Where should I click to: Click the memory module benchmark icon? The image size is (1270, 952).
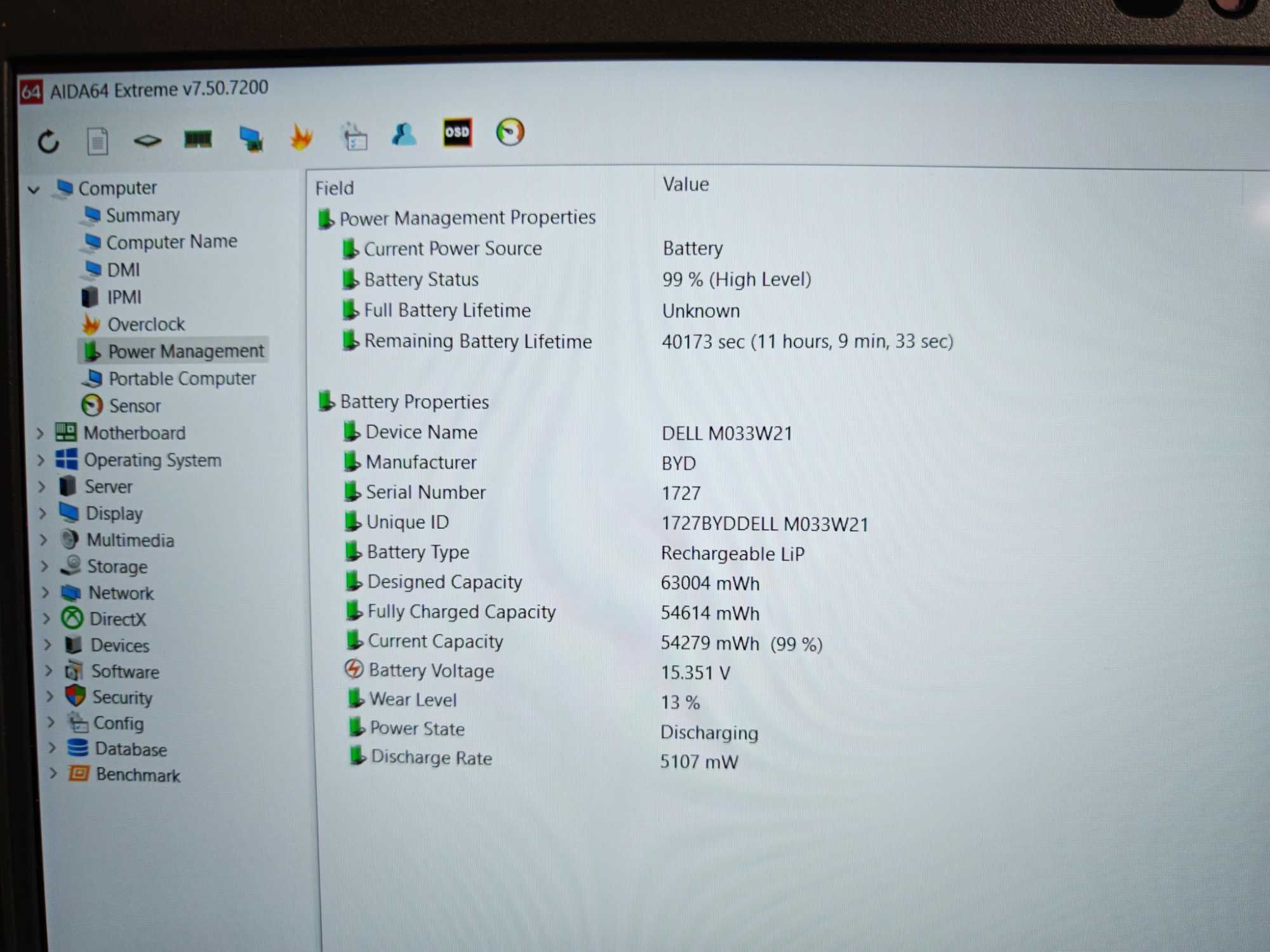[198, 139]
